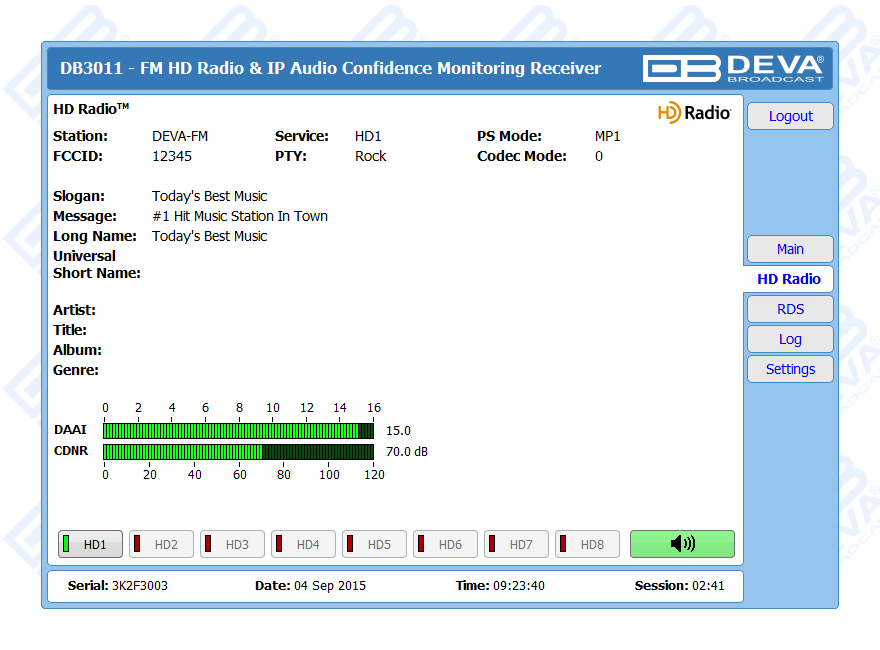Go to the RDS tab

(790, 309)
